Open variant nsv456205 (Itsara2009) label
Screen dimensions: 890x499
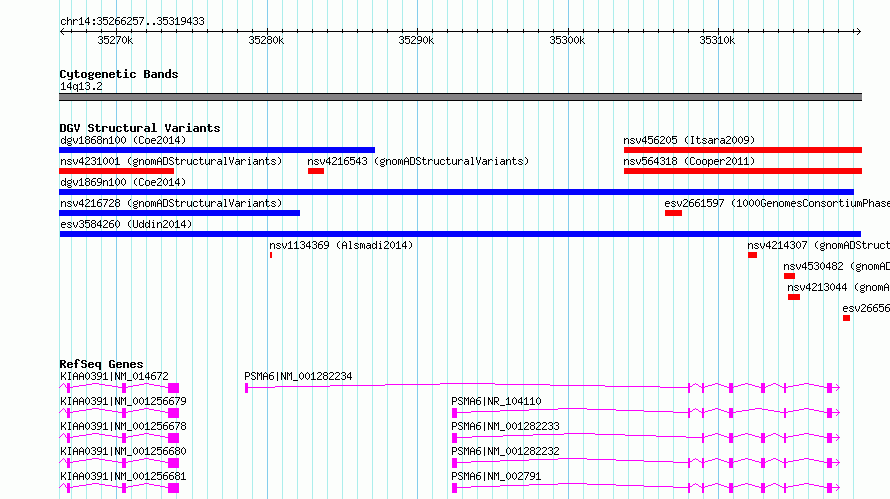pos(689,140)
